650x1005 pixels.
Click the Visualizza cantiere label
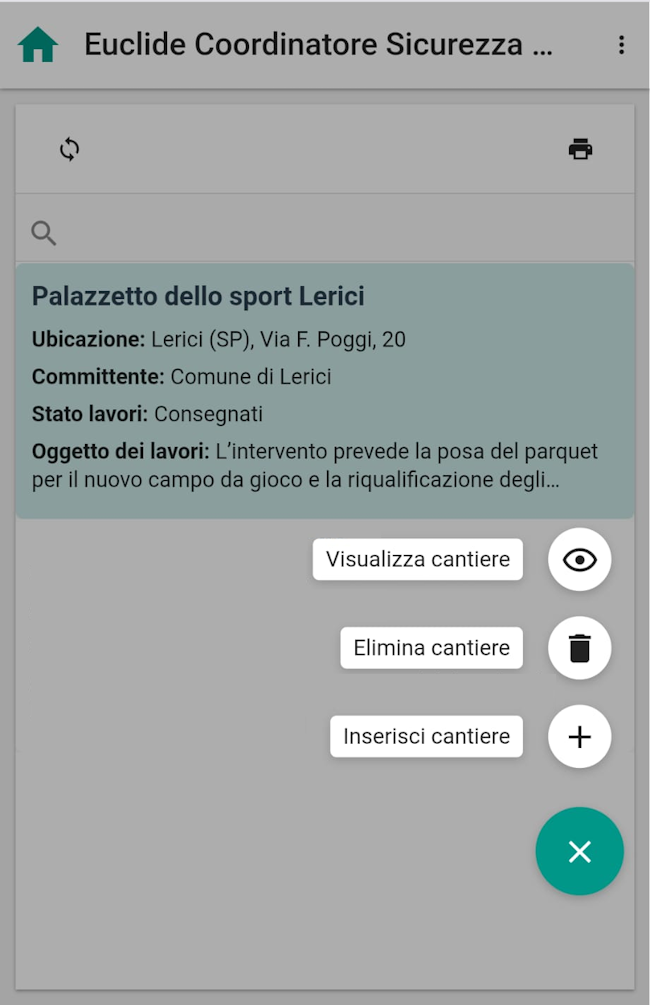[418, 559]
